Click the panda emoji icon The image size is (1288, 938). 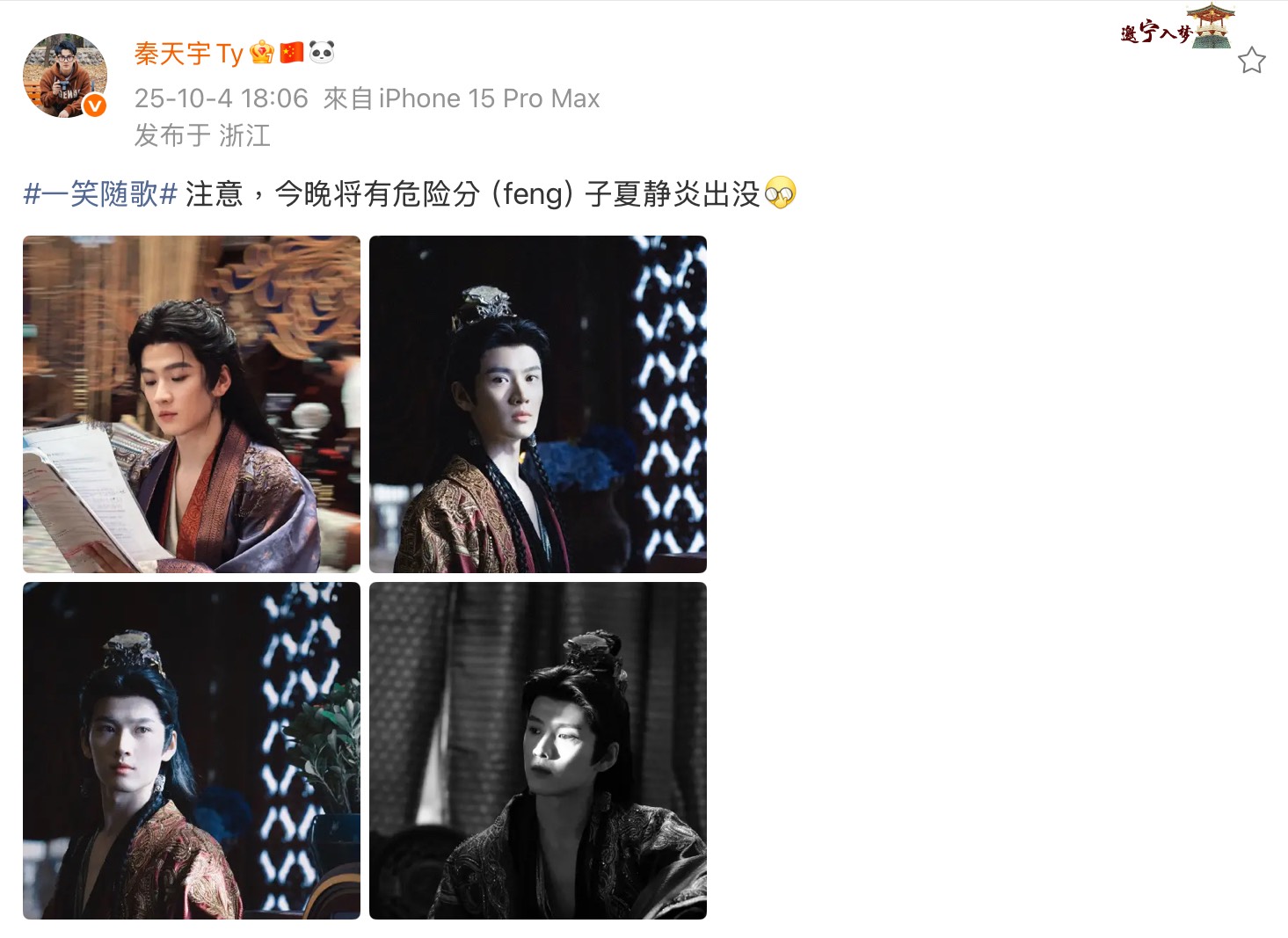click(x=322, y=53)
